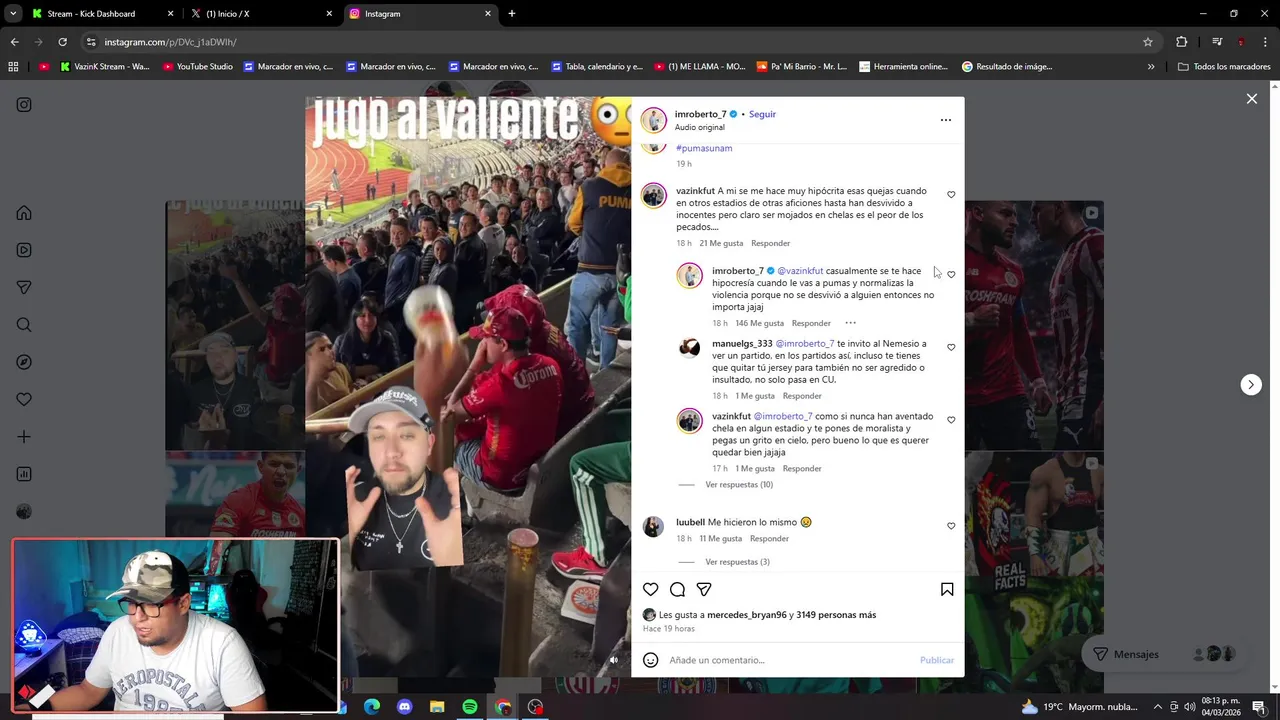
Task: Open the apps grid in bookmarks bar
Action: pos(13,67)
